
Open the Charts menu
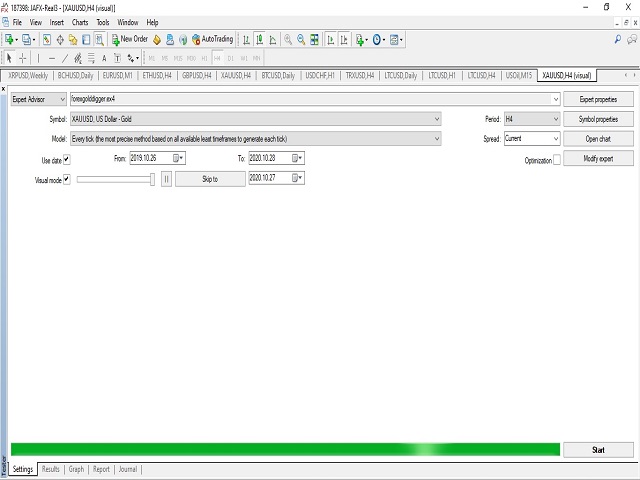(x=80, y=22)
